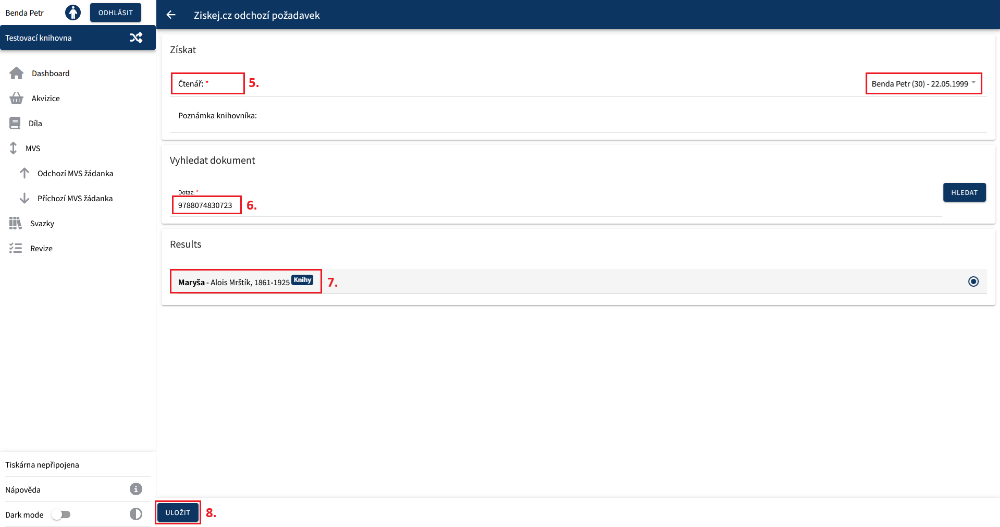The width and height of the screenshot is (1000, 527).
Task: Select the Maryša result radio button
Action: pyautogui.click(x=973, y=282)
